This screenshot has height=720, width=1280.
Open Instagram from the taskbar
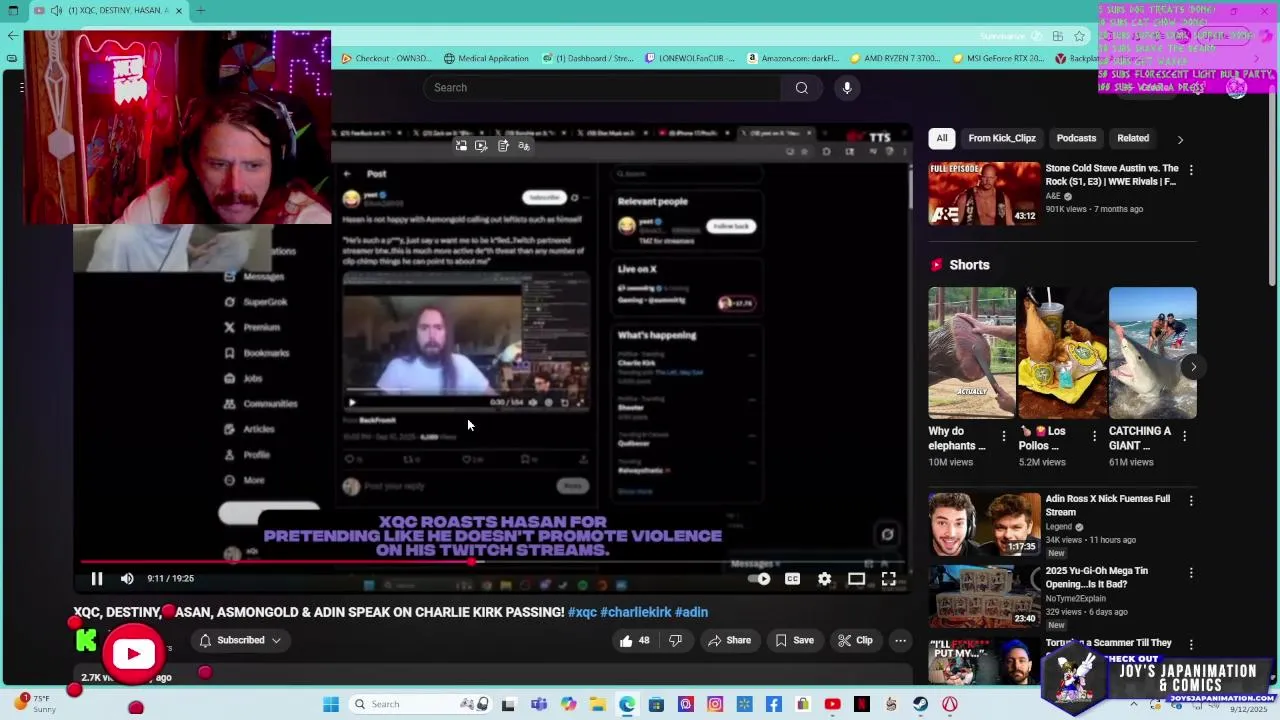point(715,704)
